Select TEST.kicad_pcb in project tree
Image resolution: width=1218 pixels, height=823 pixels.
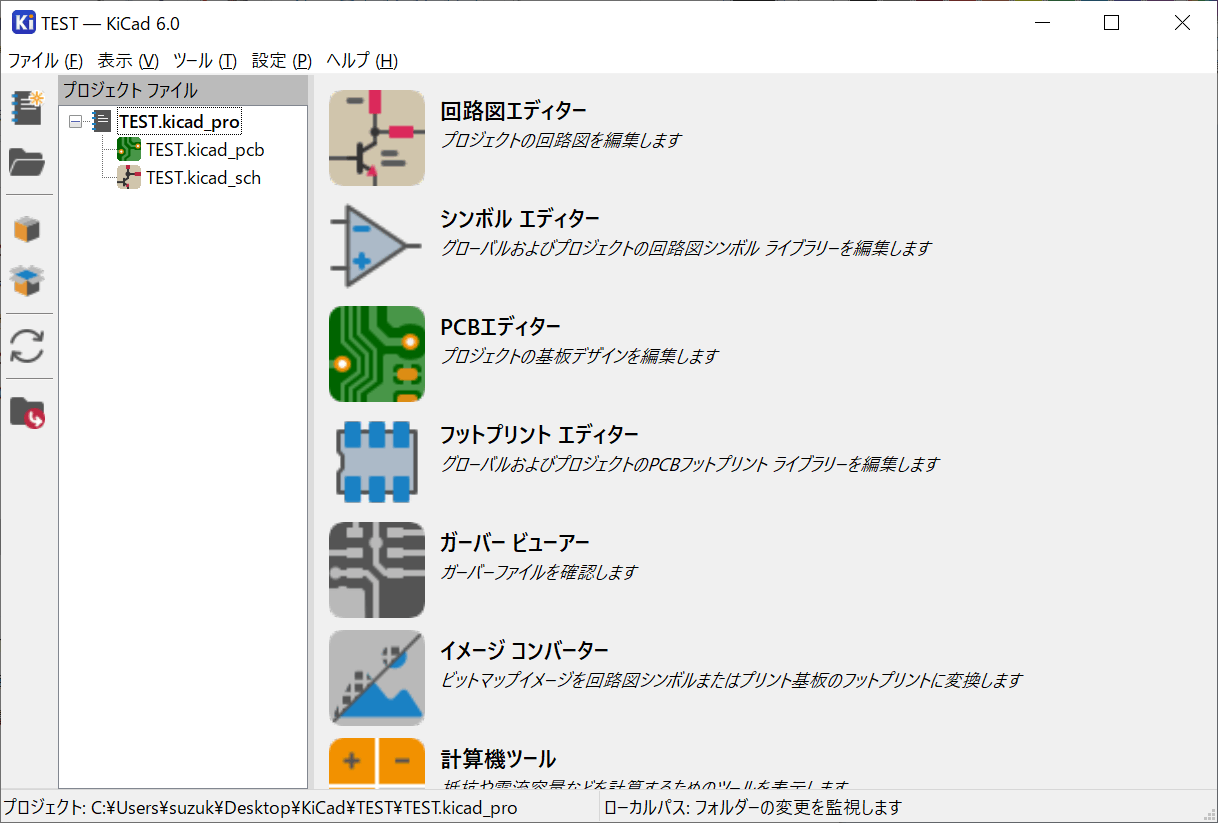(x=205, y=150)
